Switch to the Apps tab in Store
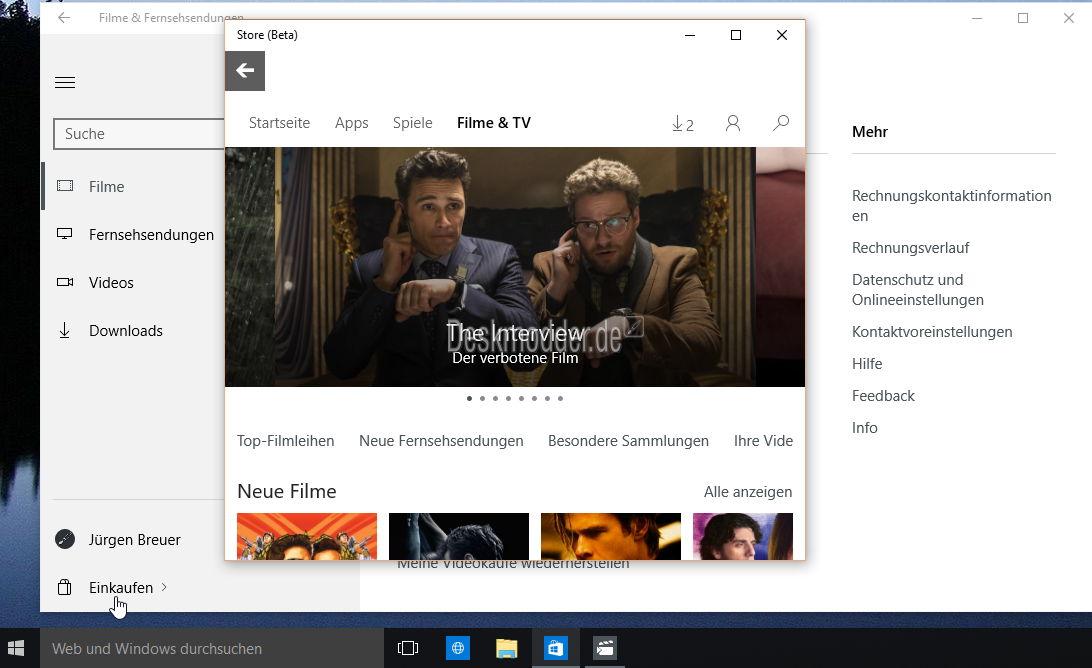This screenshot has width=1092, height=668. pos(352,123)
